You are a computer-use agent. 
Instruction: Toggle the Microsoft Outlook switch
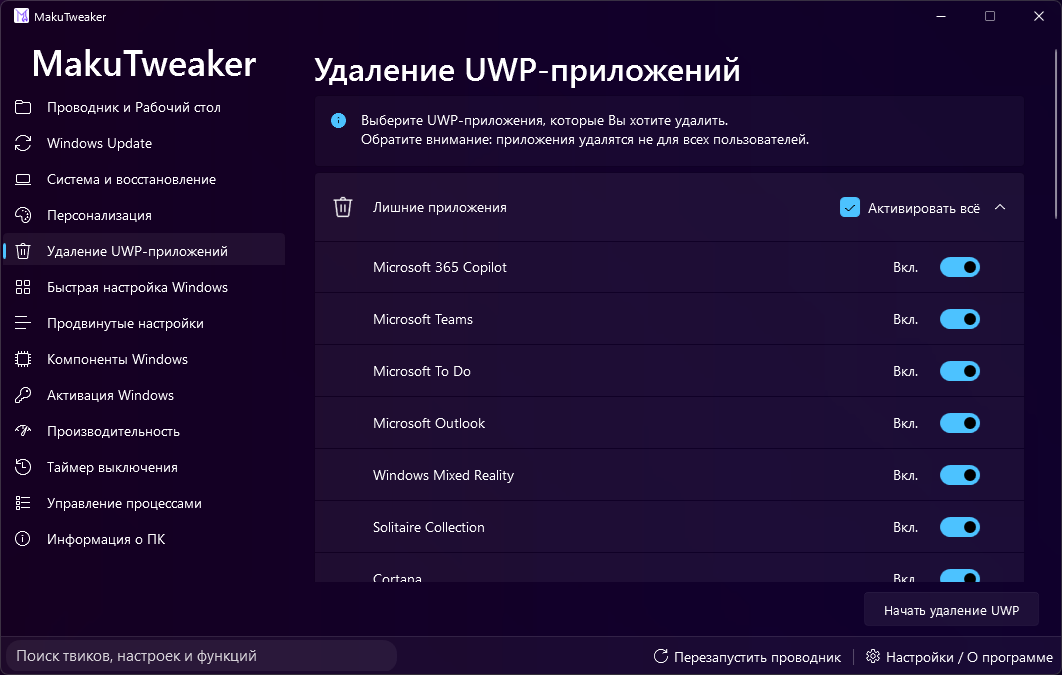click(x=960, y=423)
